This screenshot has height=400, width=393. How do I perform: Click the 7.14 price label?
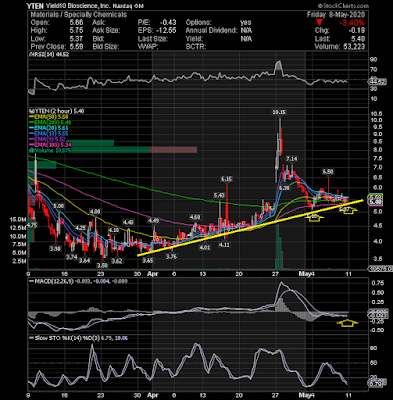point(292,159)
